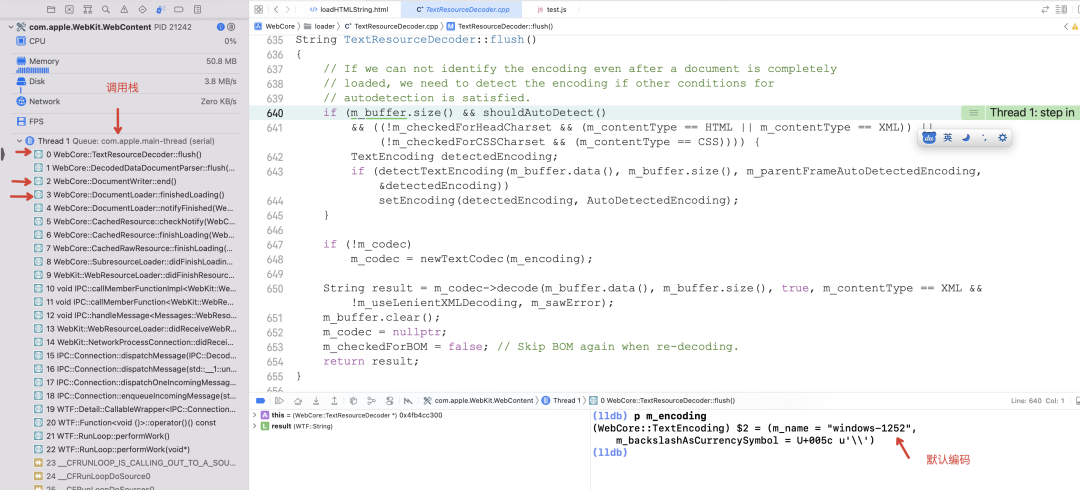This screenshot has width=1080, height=490.
Task: Open the Source Control navigator
Action: 70,10
